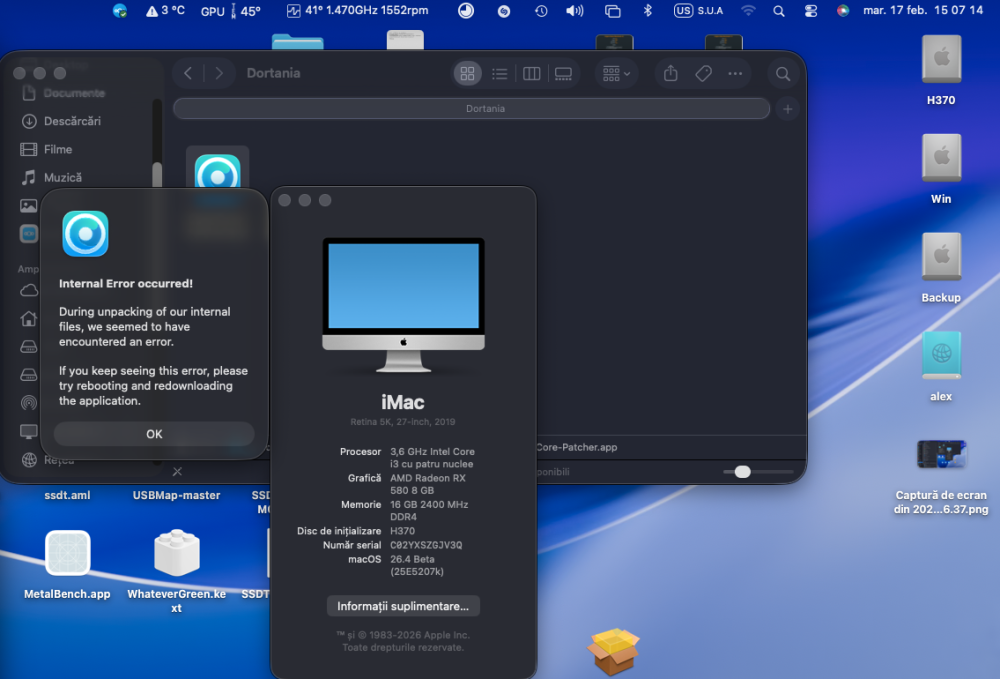Click the iMac image in About window

pyautogui.click(x=403, y=305)
